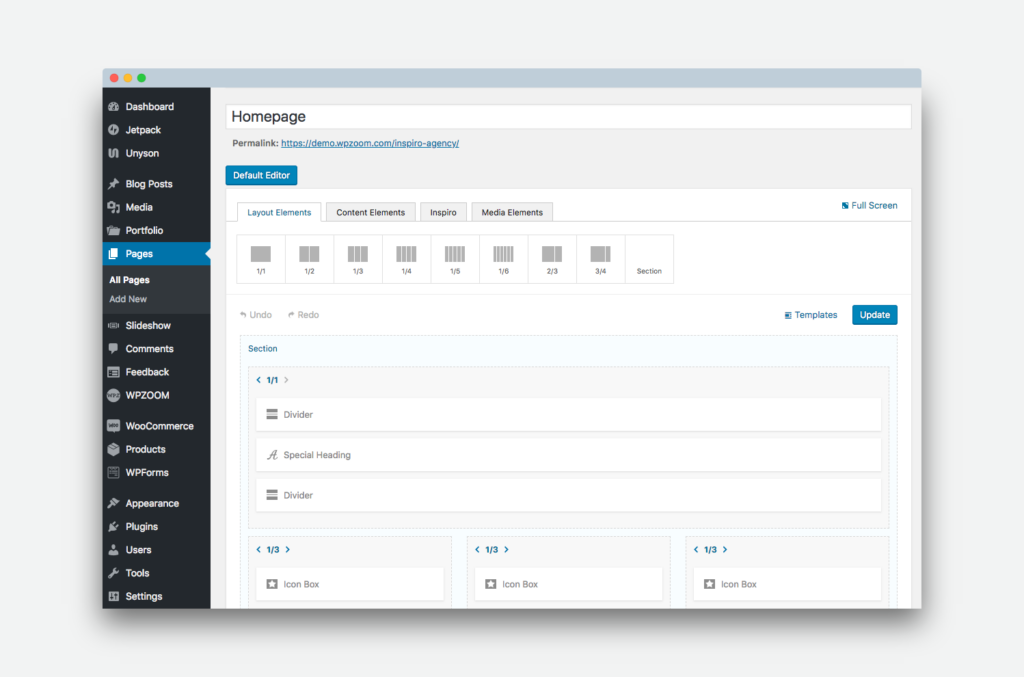The width and height of the screenshot is (1024, 677).
Task: Click the Feedback sidebar icon
Action: [114, 372]
